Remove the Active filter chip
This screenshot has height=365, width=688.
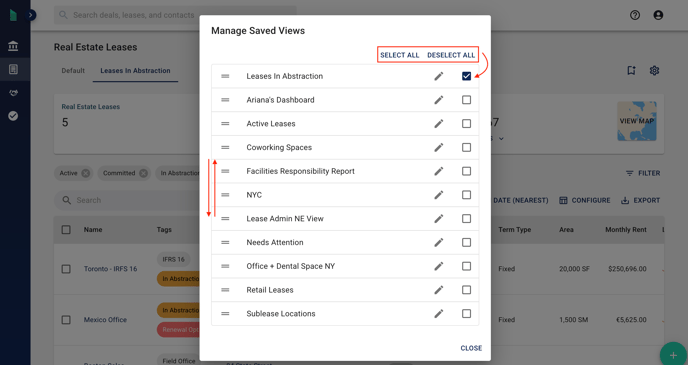click(x=86, y=173)
